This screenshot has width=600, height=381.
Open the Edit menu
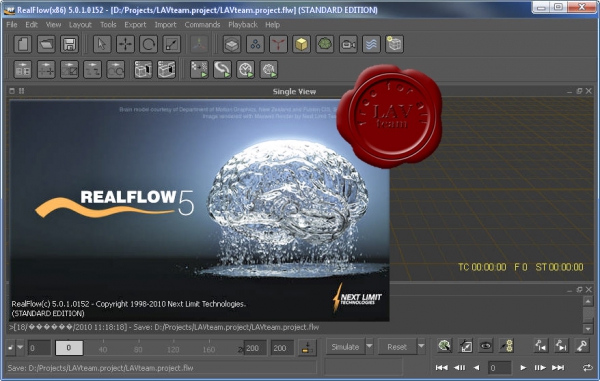(31, 24)
